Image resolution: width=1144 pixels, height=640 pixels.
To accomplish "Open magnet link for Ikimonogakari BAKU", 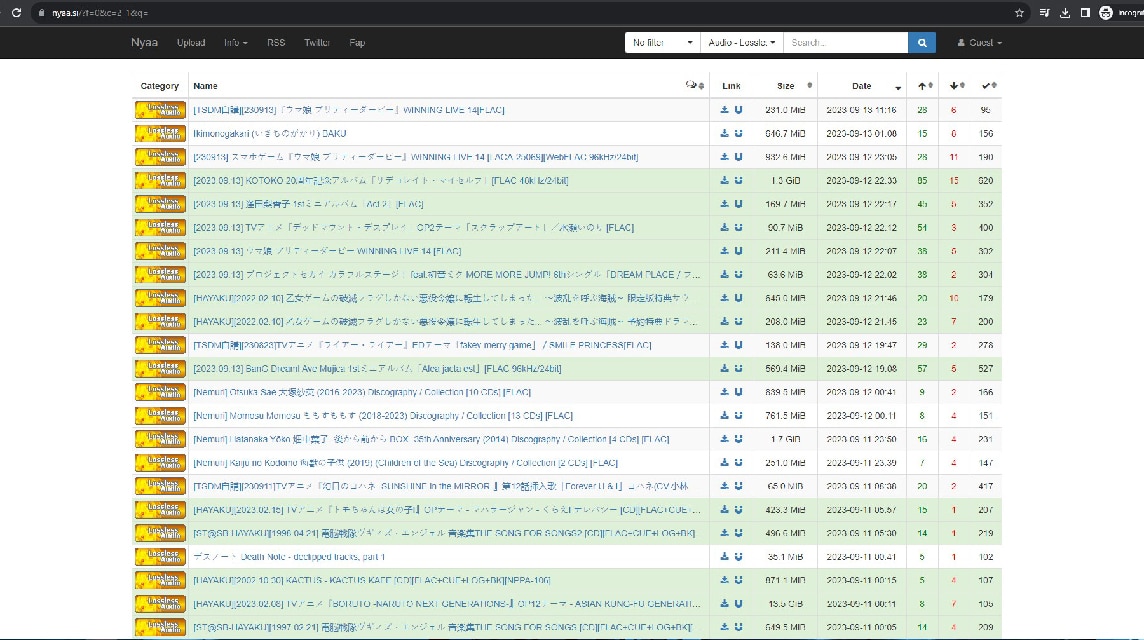I will [x=738, y=134].
